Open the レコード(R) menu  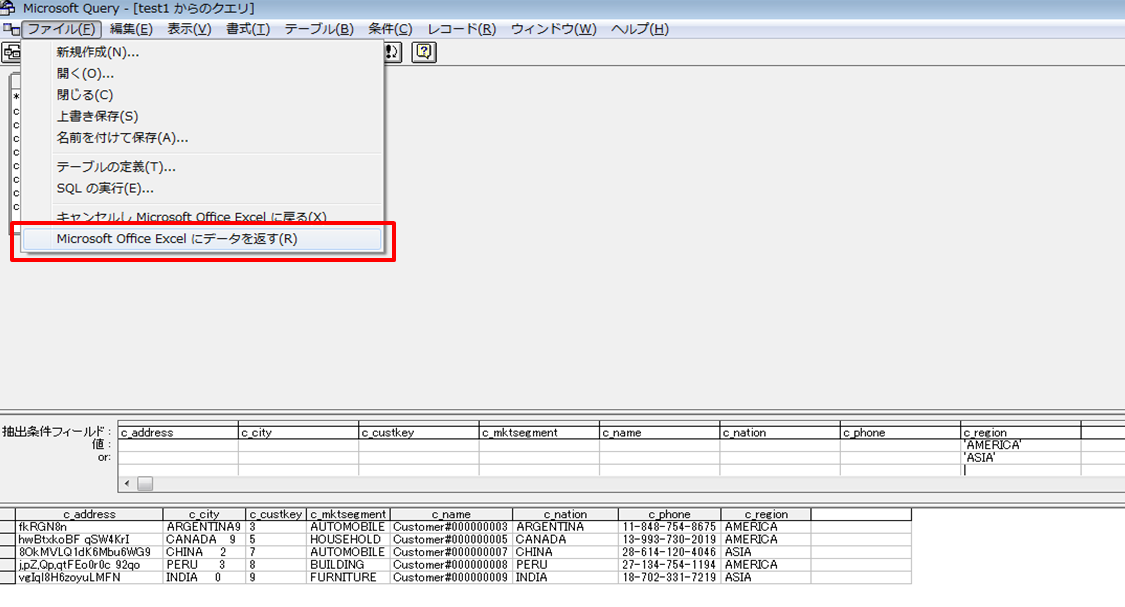[x=461, y=29]
